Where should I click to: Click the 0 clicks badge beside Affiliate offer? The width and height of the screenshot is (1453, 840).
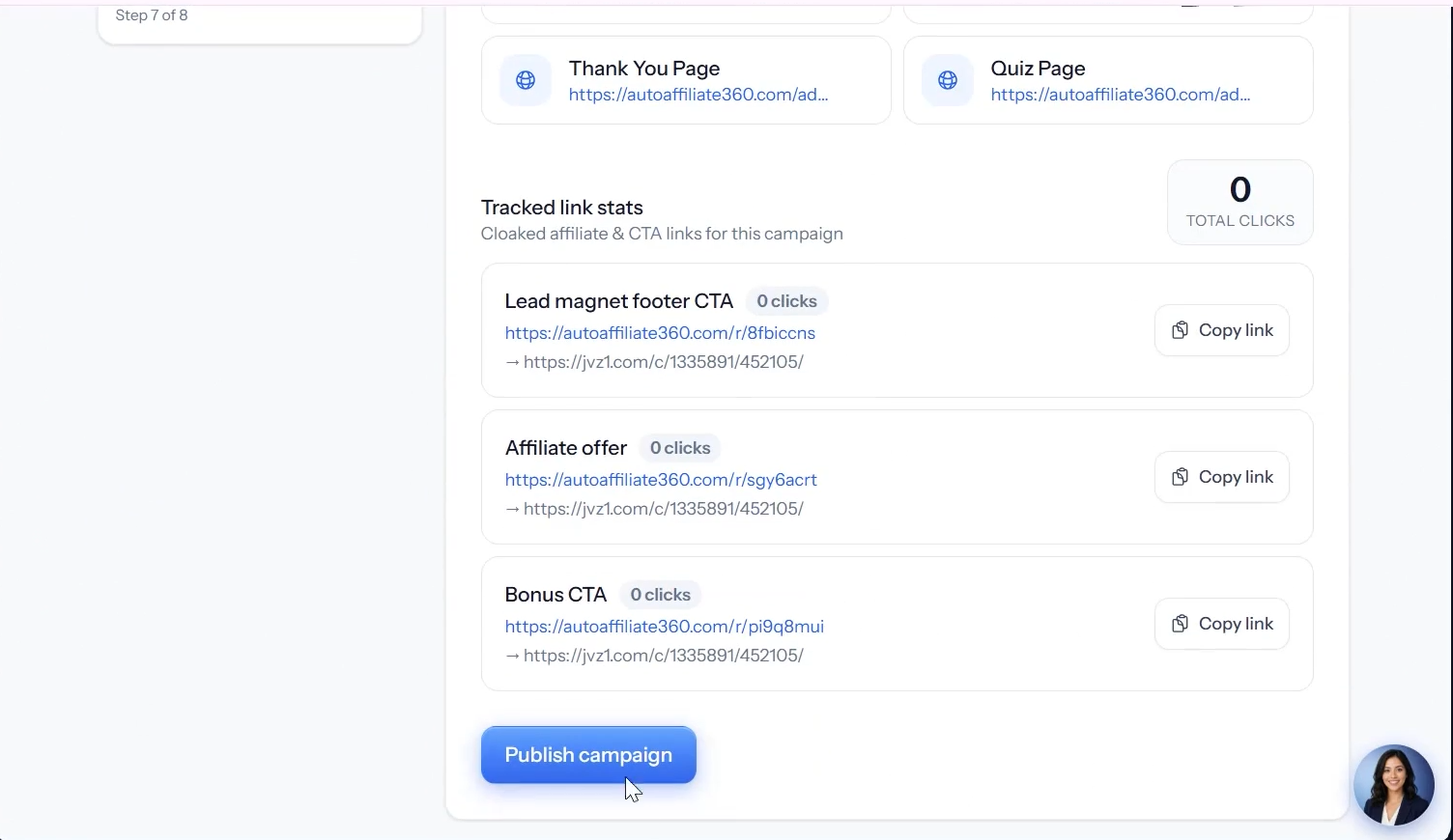point(680,448)
